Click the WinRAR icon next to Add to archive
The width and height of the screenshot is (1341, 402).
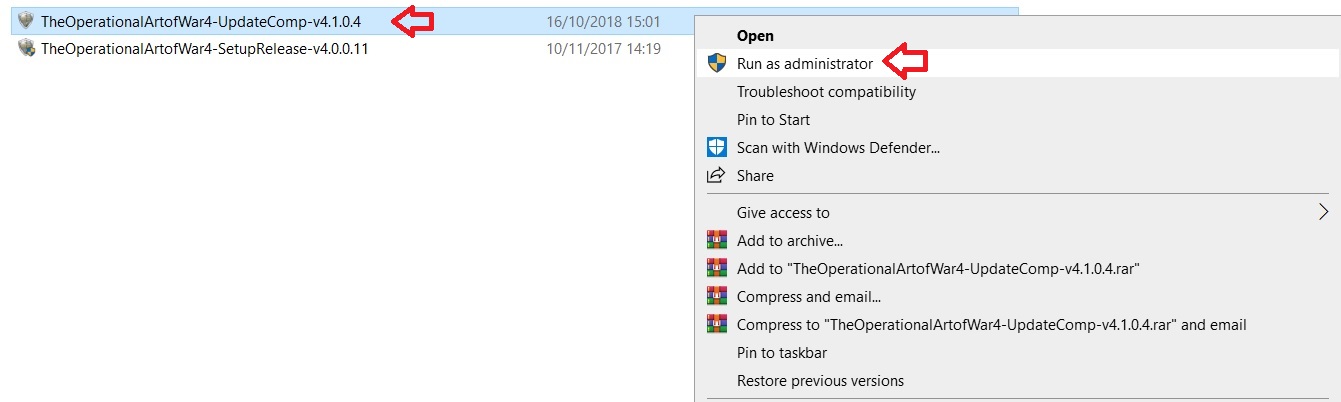[716, 240]
